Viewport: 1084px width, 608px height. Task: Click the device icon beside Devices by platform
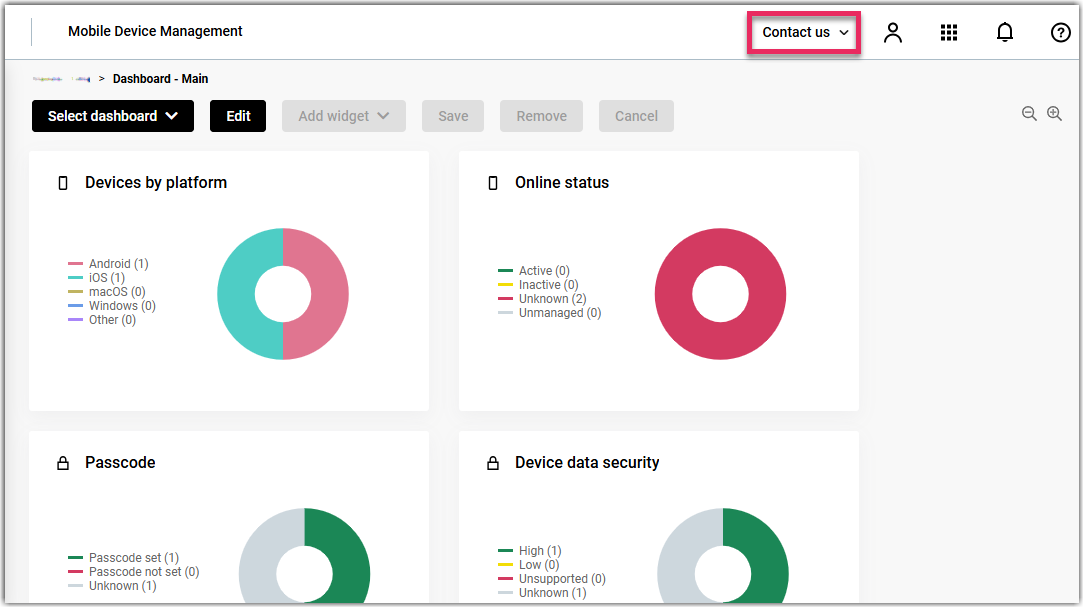63,183
